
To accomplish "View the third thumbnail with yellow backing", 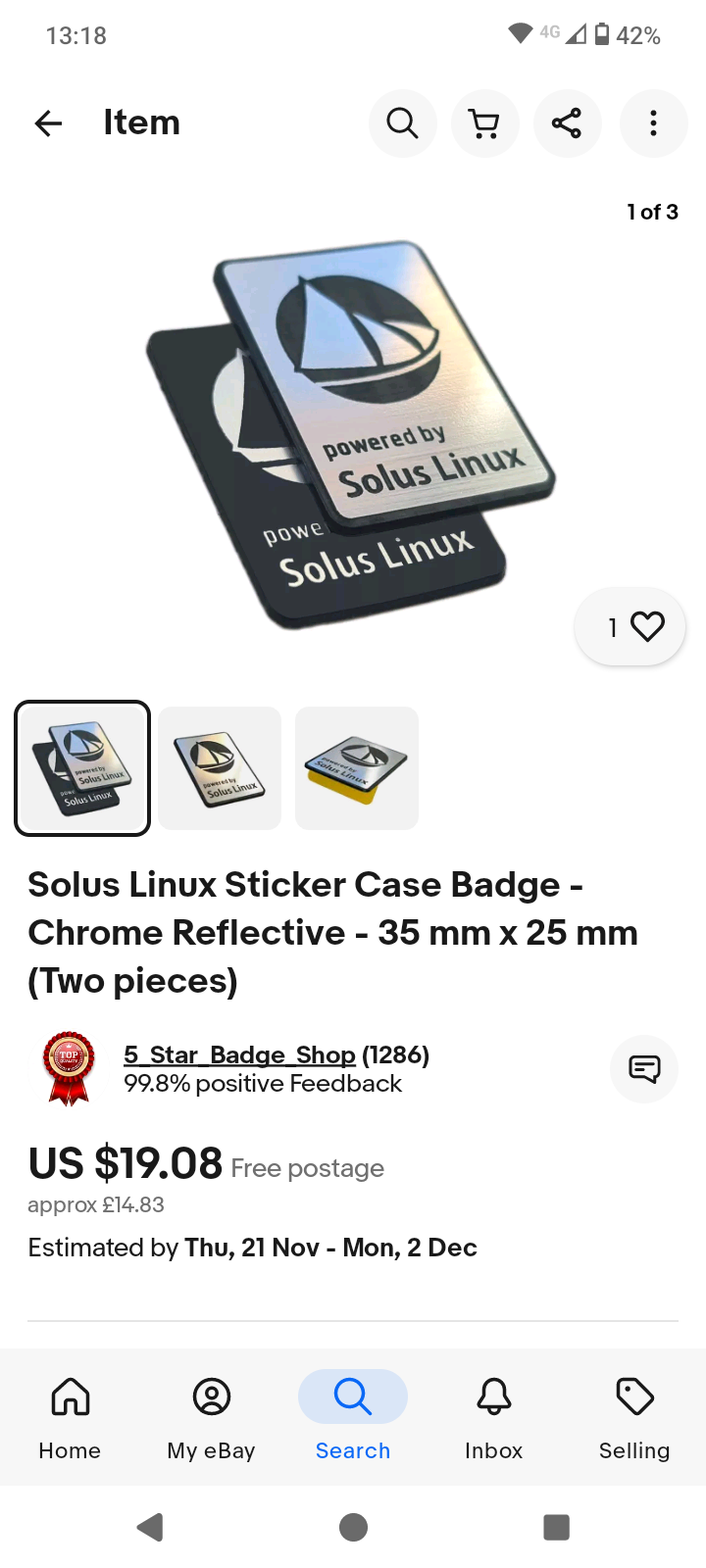I will tap(357, 768).
